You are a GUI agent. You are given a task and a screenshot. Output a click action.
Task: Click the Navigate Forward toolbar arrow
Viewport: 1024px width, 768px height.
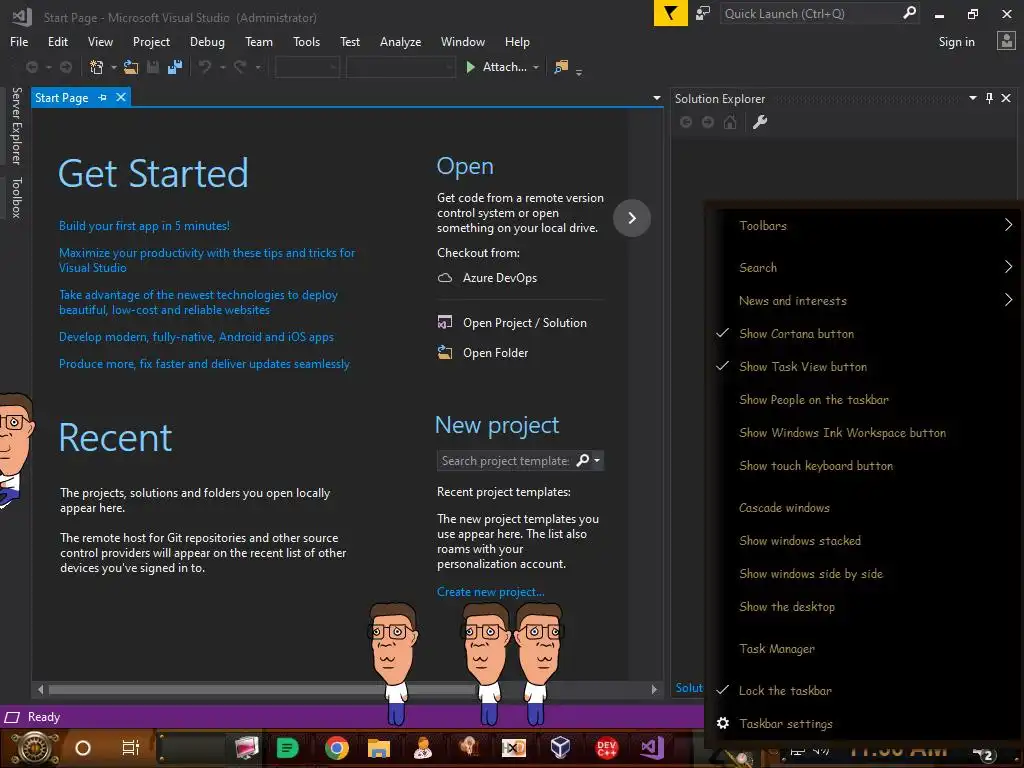click(66, 67)
